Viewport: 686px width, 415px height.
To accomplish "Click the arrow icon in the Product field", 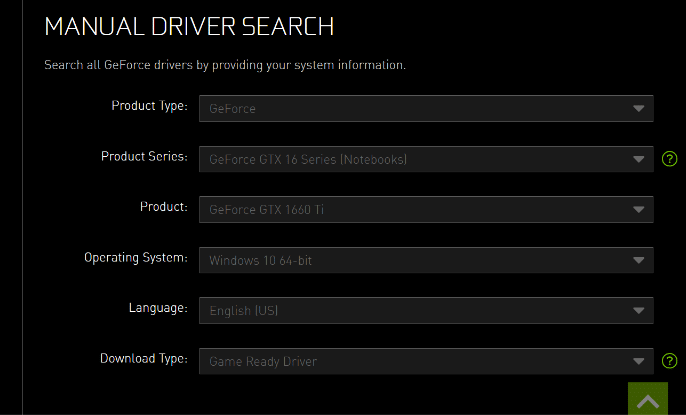I will pos(638,209).
